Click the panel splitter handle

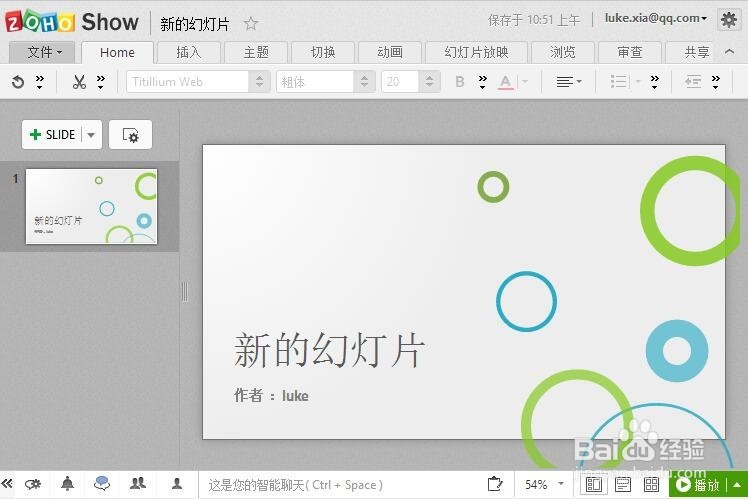[185, 291]
